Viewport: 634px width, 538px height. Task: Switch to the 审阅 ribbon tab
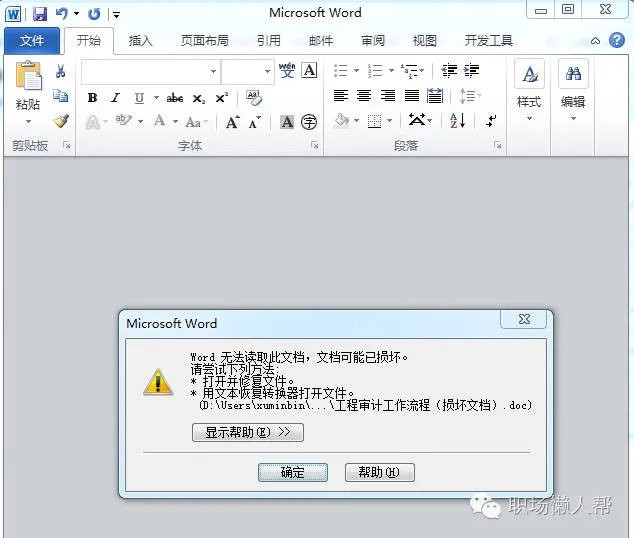click(x=372, y=40)
